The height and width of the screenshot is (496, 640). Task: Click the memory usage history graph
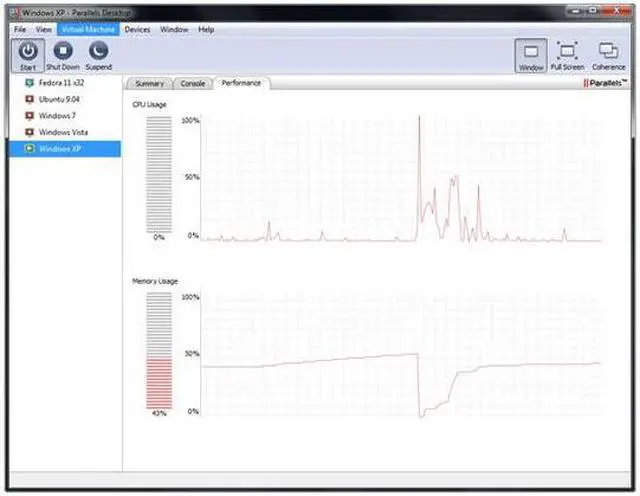point(401,354)
